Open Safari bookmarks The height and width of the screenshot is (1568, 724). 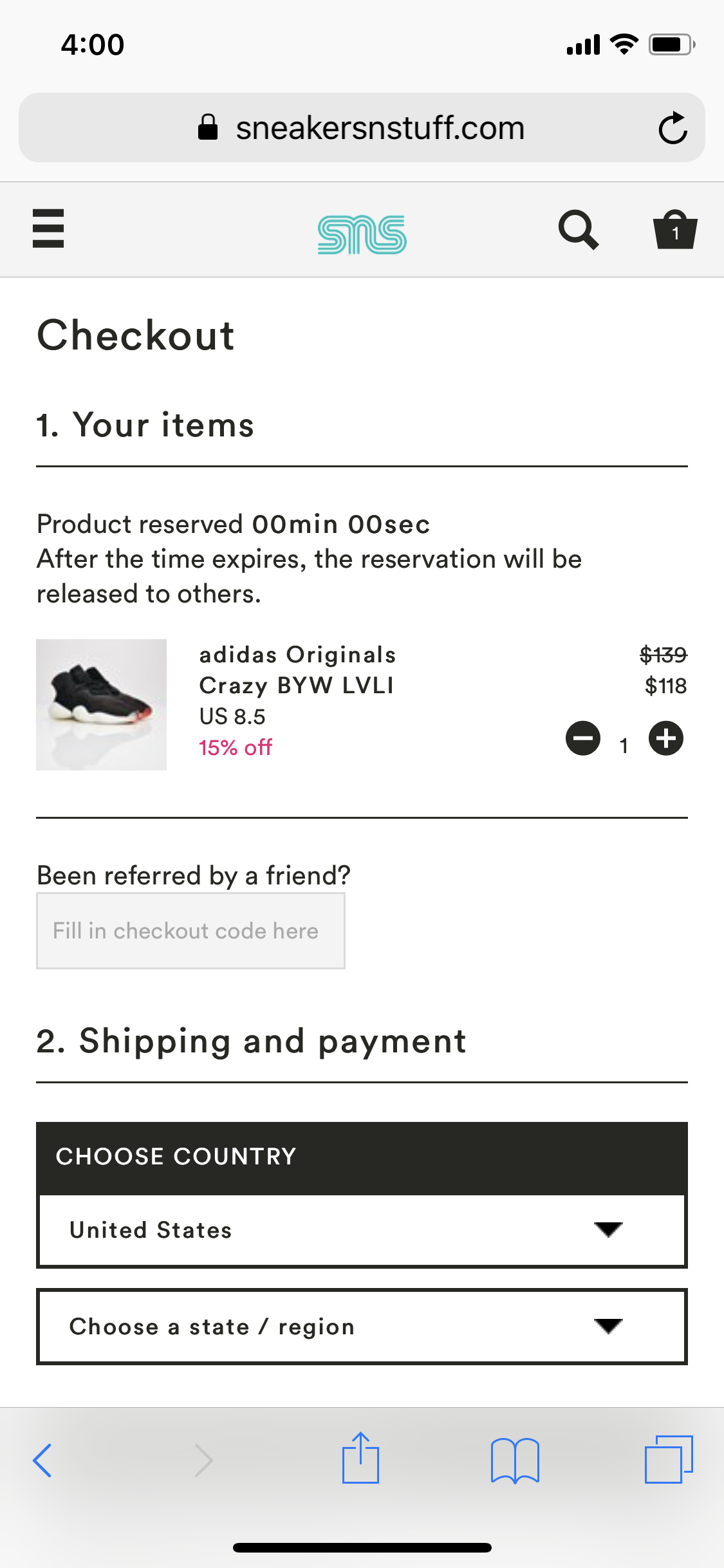(515, 1460)
